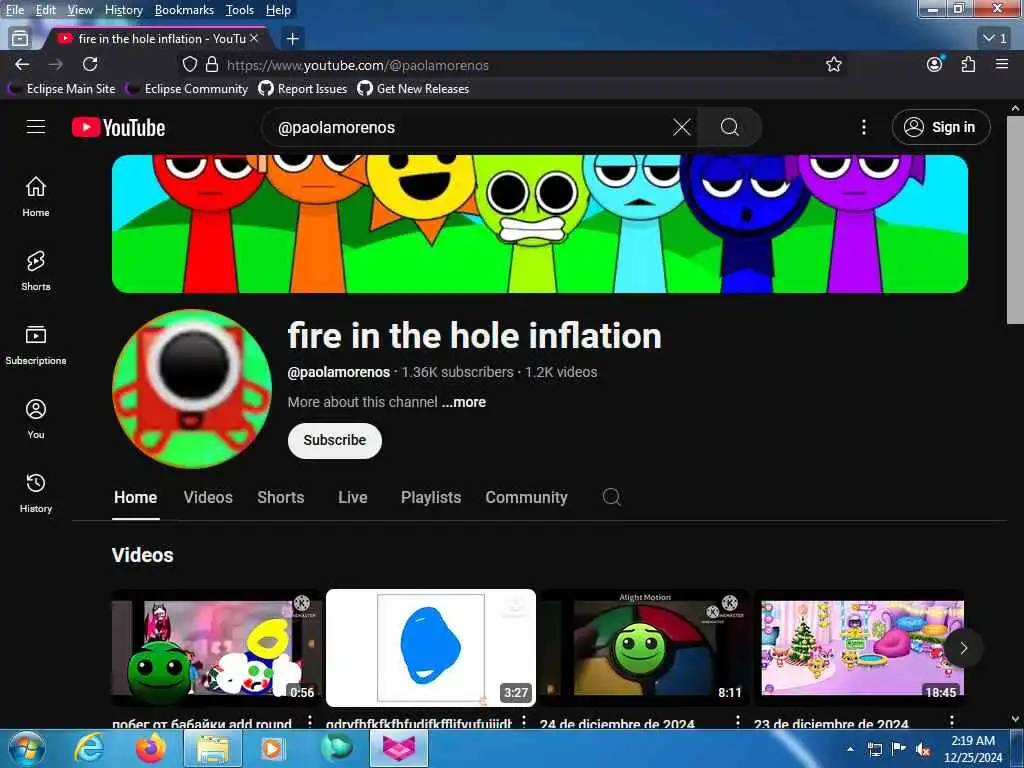Click the YouTube logo
The height and width of the screenshot is (768, 1024).
[x=118, y=127]
